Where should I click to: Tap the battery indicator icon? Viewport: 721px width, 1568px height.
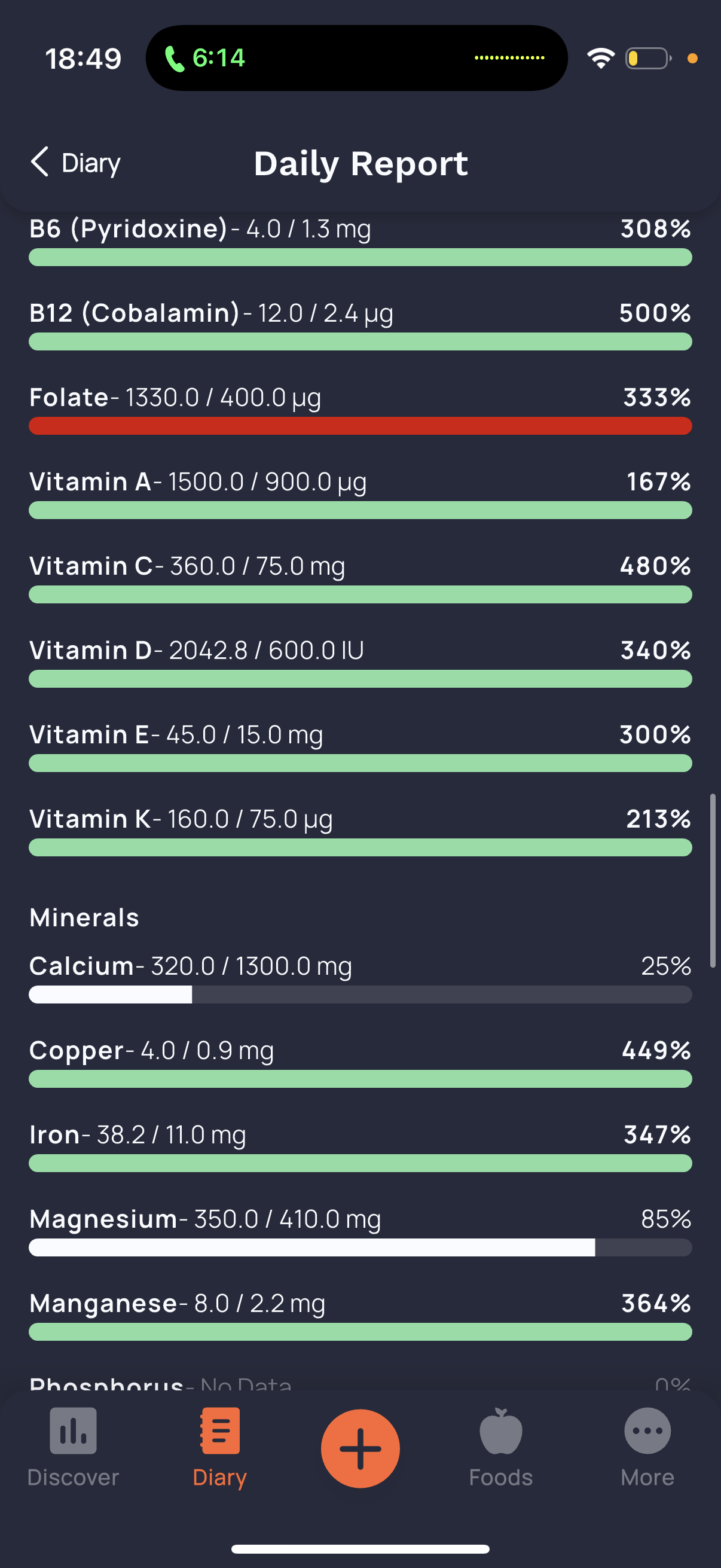click(647, 59)
